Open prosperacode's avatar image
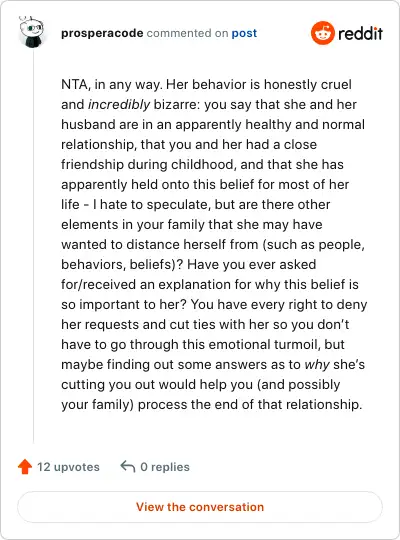 coord(31,32)
